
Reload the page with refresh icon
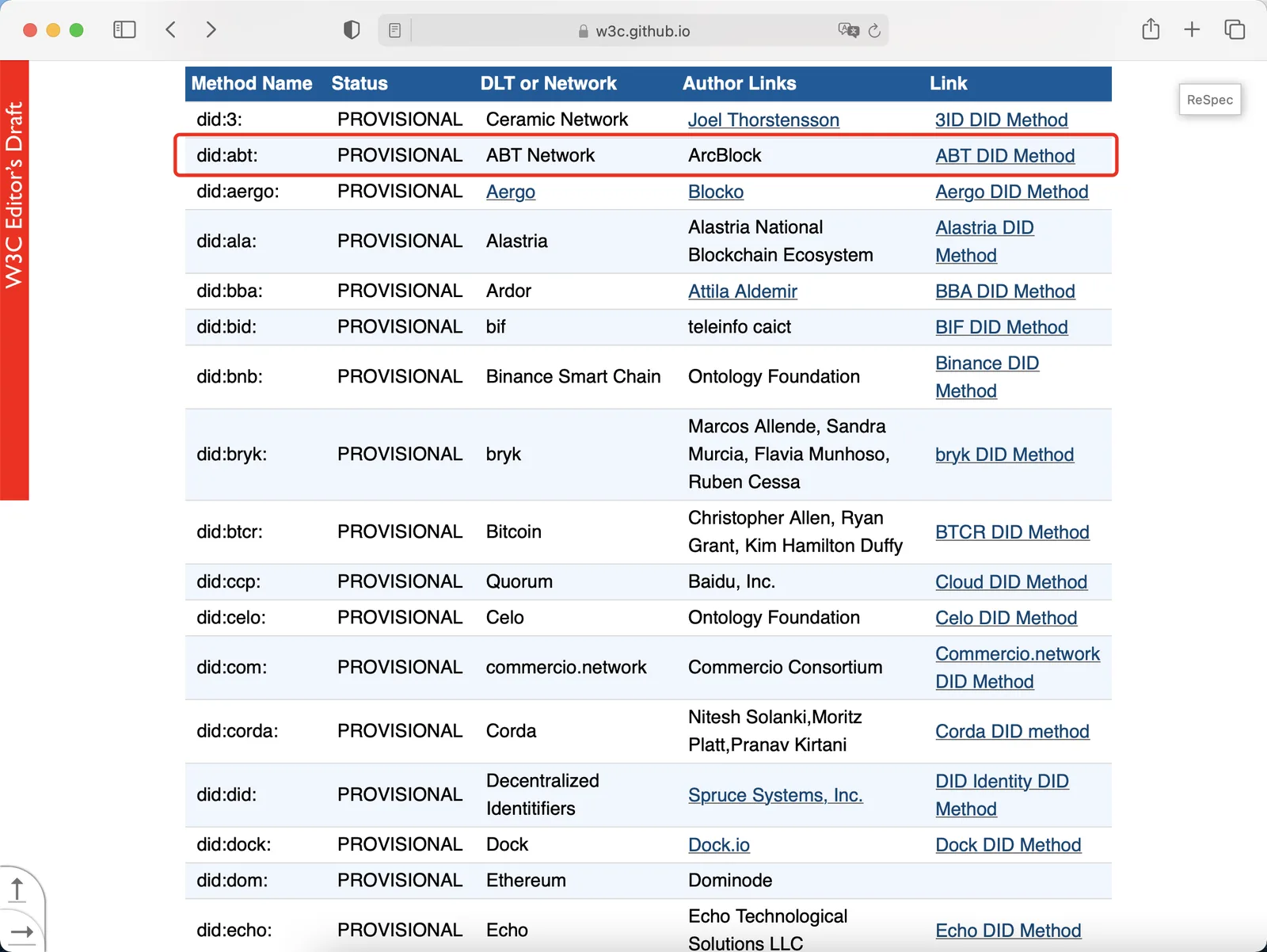tap(874, 31)
